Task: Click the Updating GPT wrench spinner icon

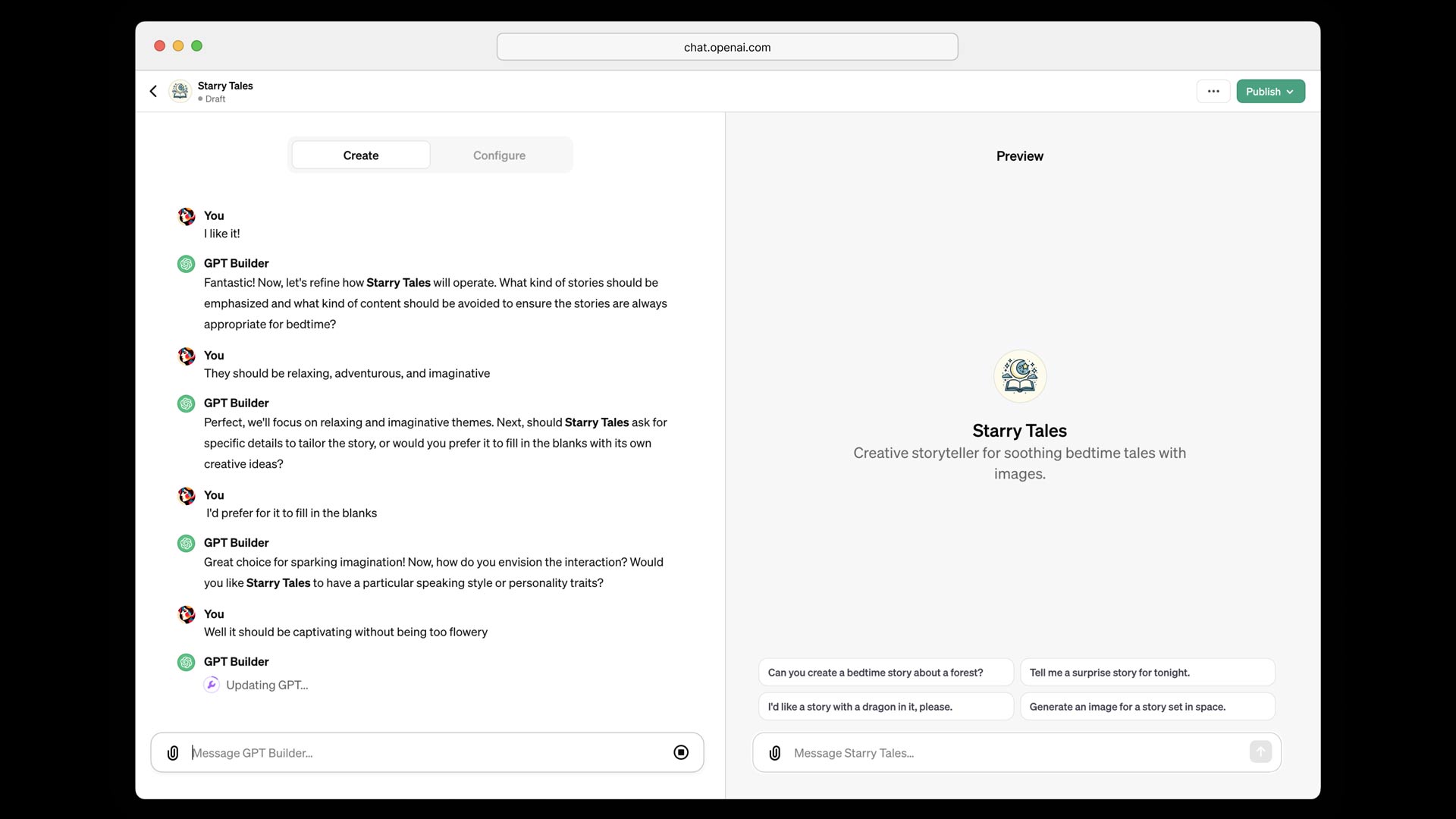Action: click(x=212, y=685)
